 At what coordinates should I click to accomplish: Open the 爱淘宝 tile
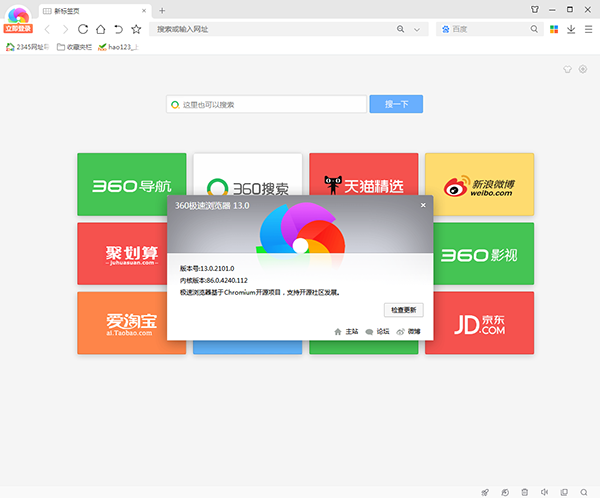122,323
